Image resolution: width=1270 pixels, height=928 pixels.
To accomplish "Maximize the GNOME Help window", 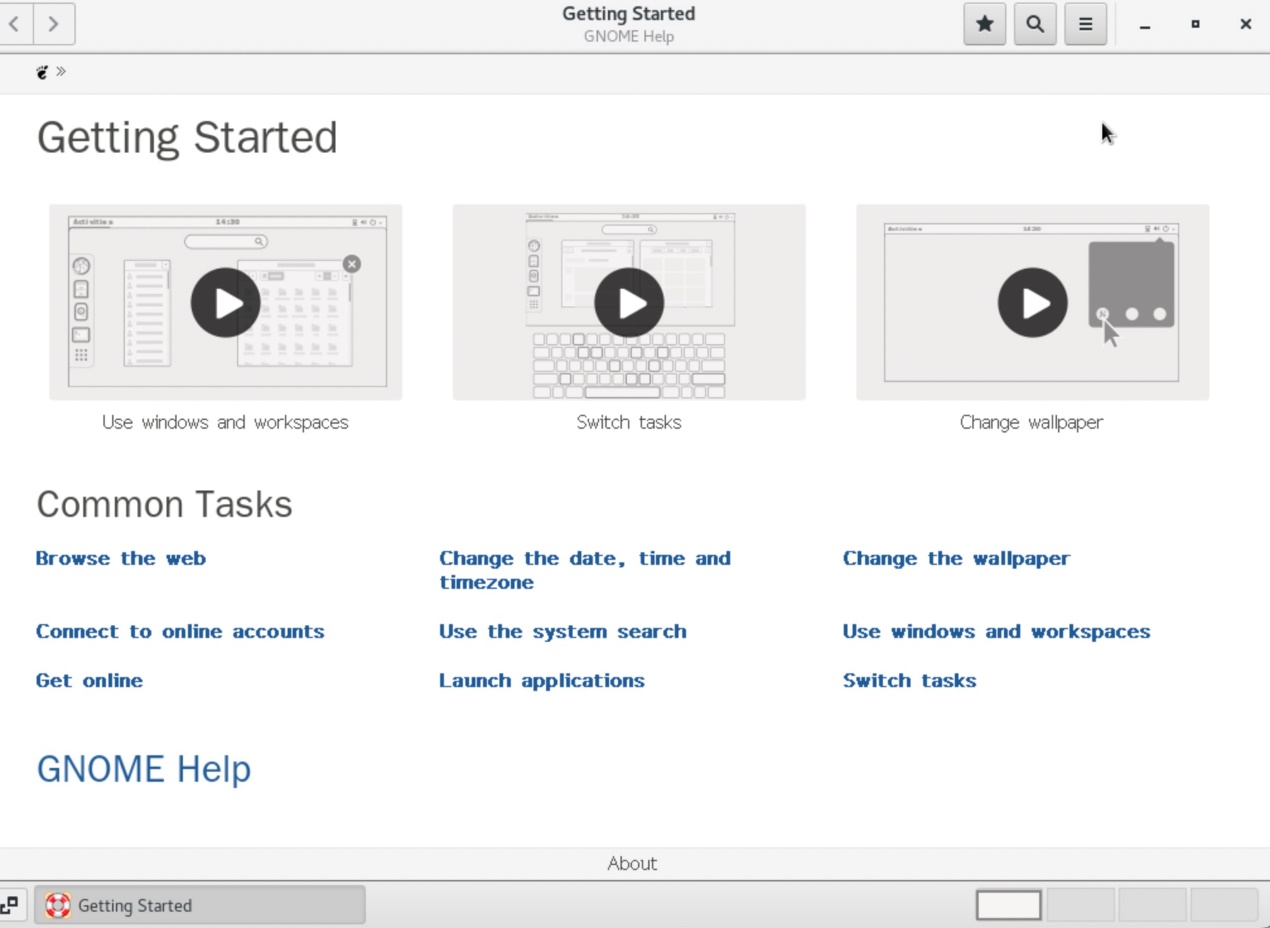I will point(1195,24).
